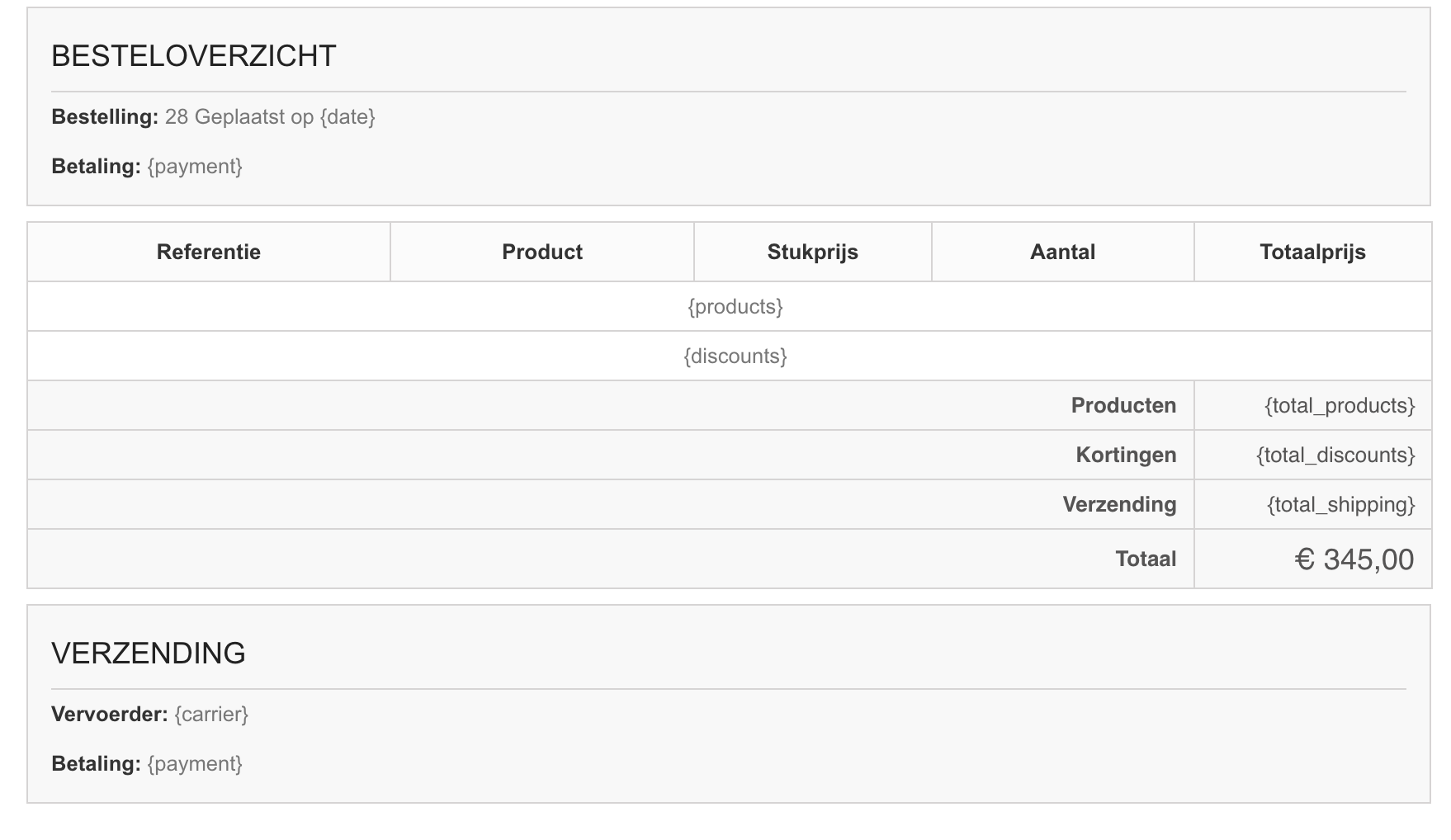1451x840 pixels.
Task: Click the VERZENDING section heading
Action: (x=149, y=654)
